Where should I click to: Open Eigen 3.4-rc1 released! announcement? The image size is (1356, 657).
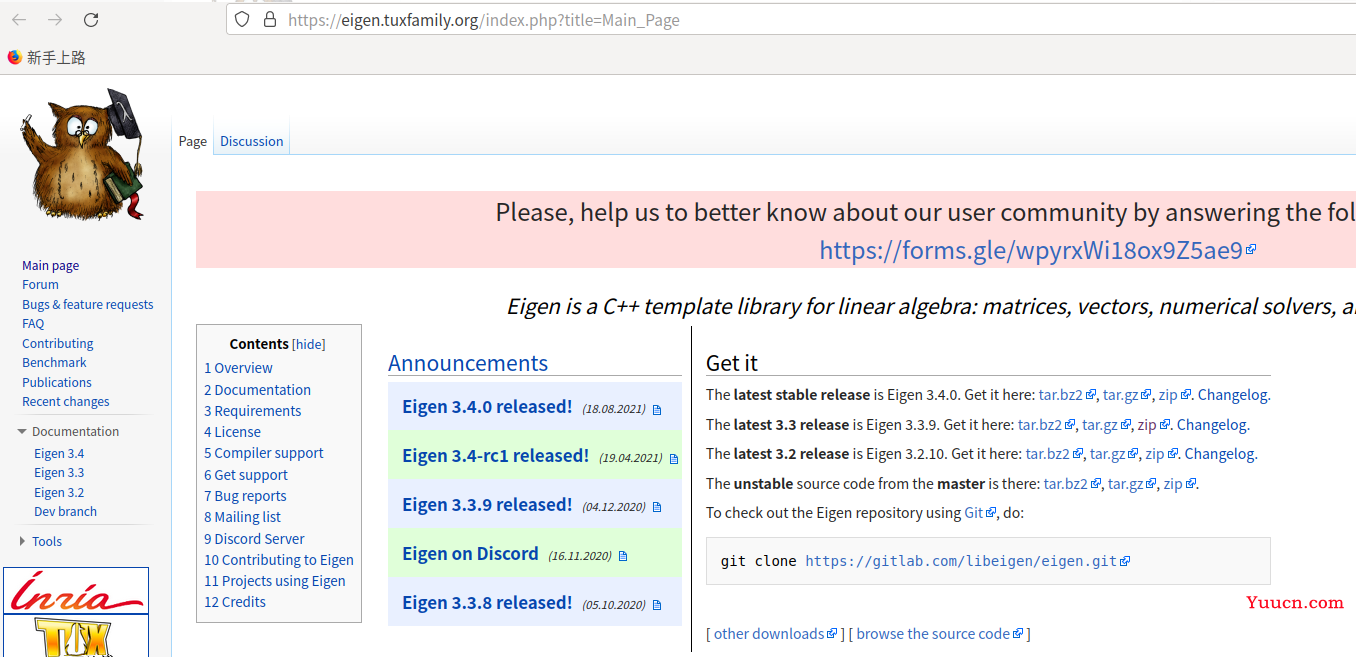pos(495,456)
